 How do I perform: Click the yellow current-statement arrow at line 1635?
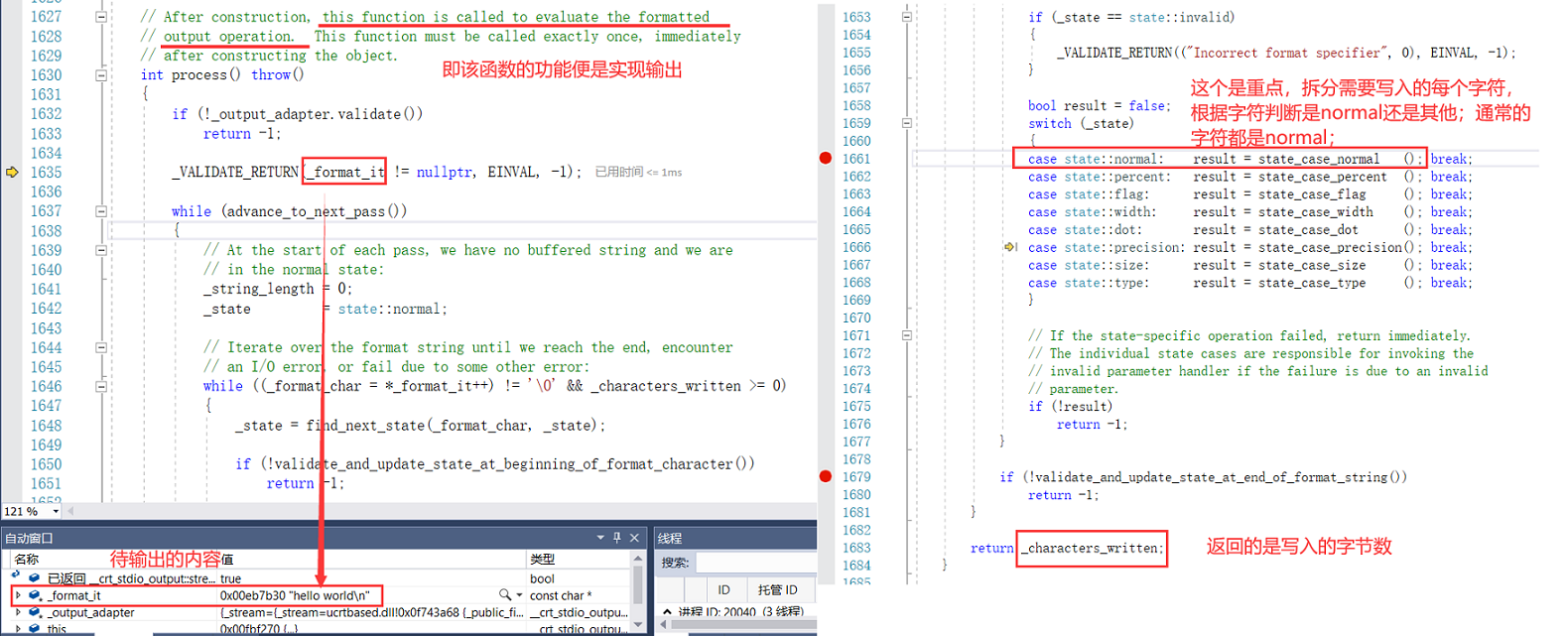pos(12,172)
